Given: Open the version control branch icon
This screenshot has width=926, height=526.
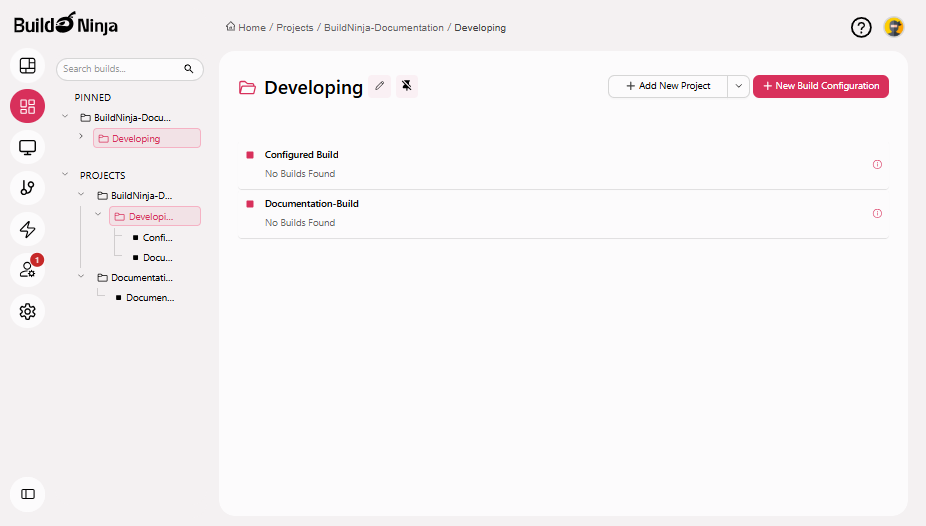Looking at the screenshot, I should (27, 188).
